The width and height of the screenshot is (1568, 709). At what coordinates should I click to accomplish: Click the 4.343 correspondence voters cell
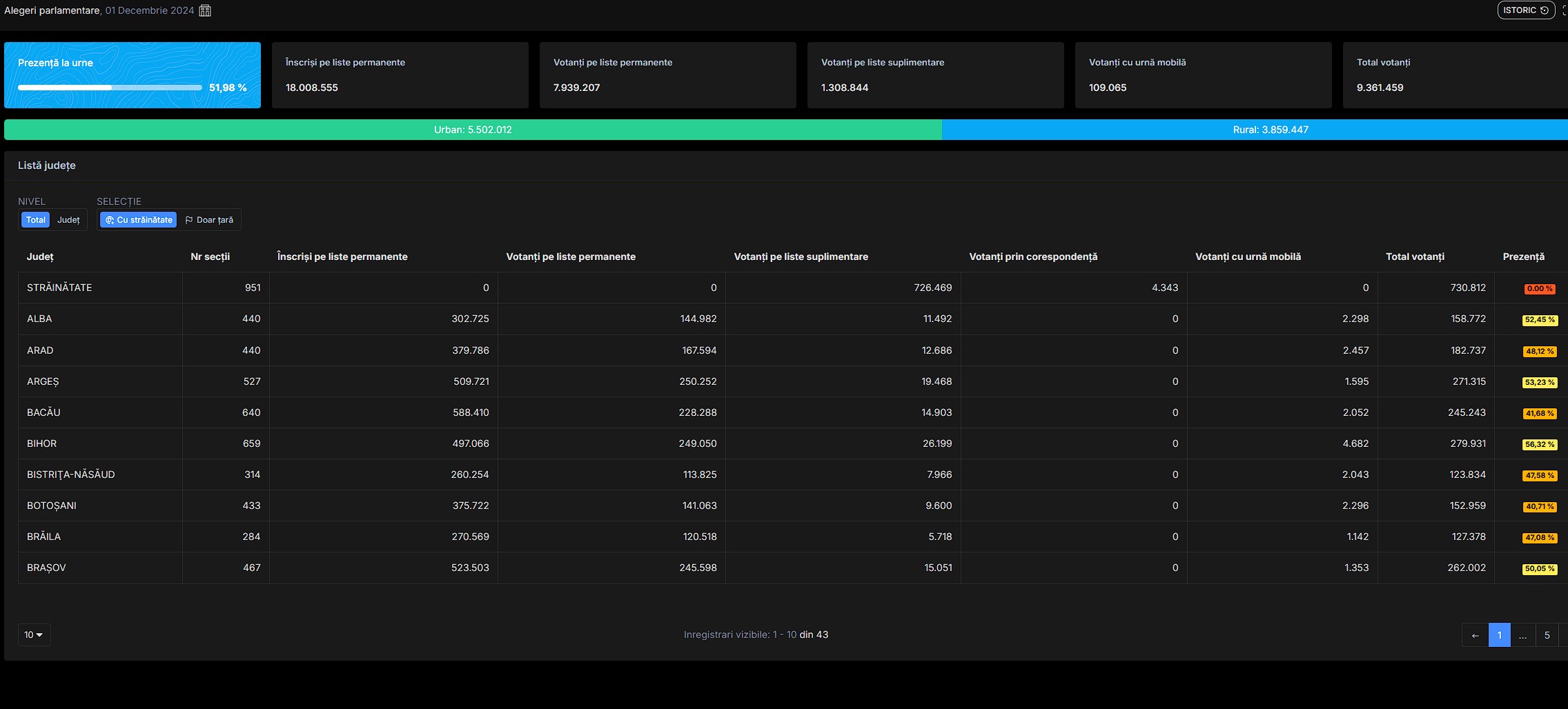click(1165, 288)
